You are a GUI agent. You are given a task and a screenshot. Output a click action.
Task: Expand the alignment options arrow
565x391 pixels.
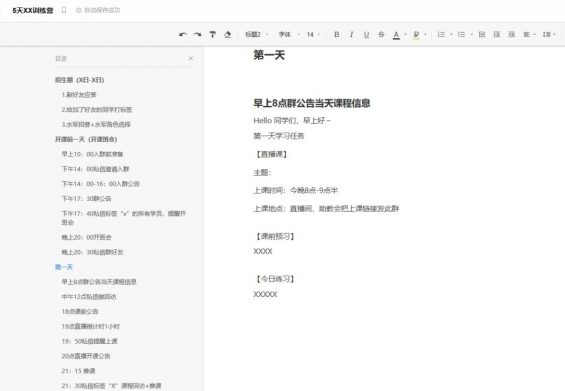[534, 35]
